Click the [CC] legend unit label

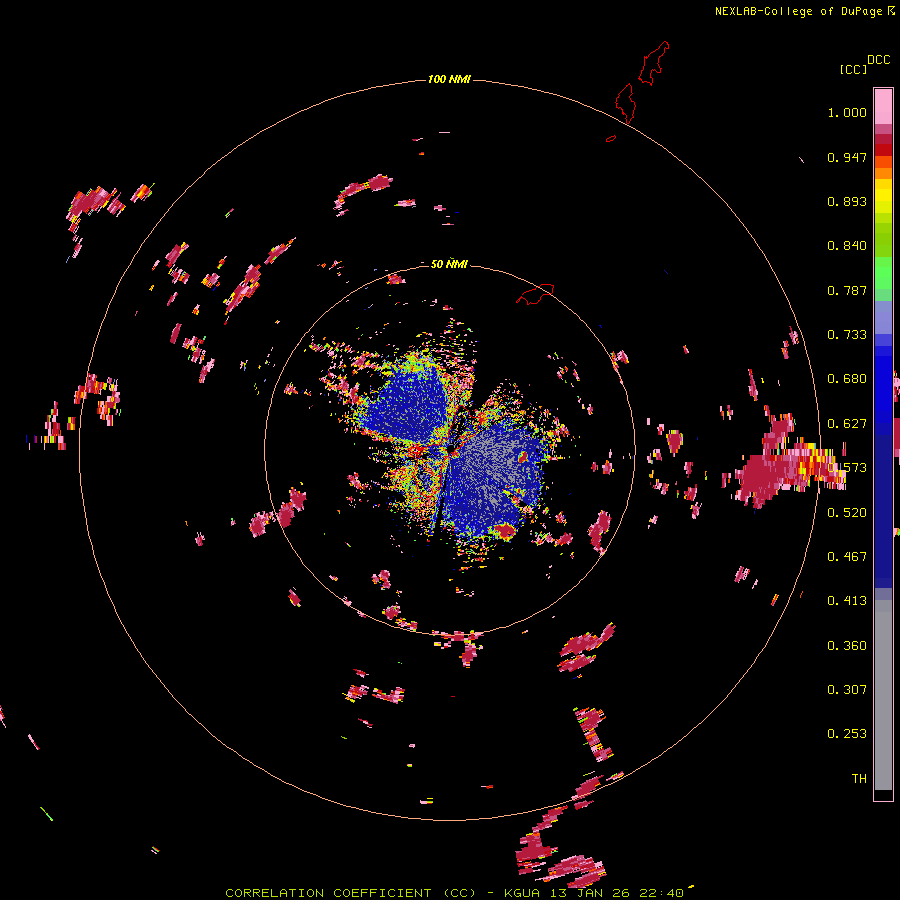[x=853, y=69]
